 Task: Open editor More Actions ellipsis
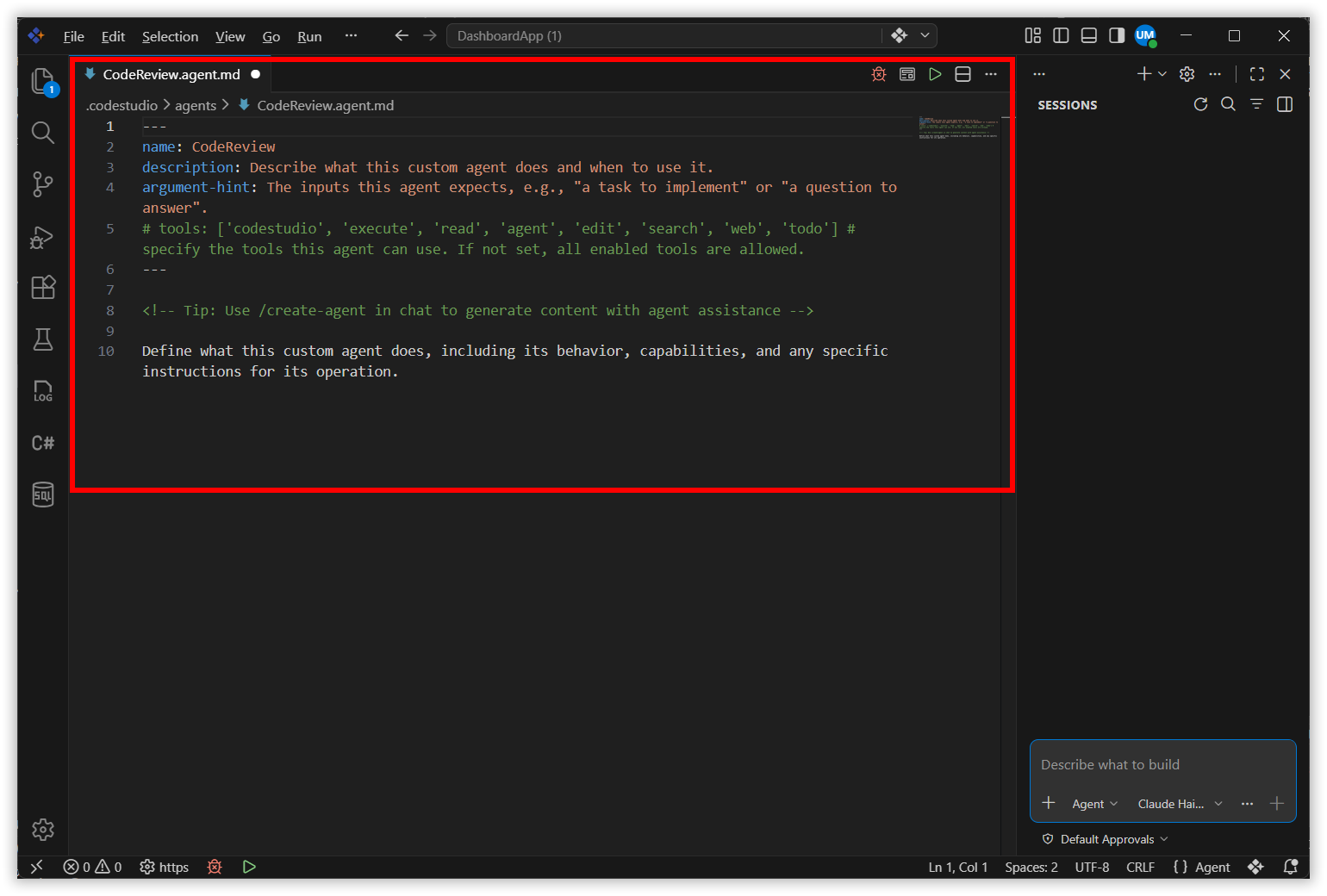(x=991, y=74)
